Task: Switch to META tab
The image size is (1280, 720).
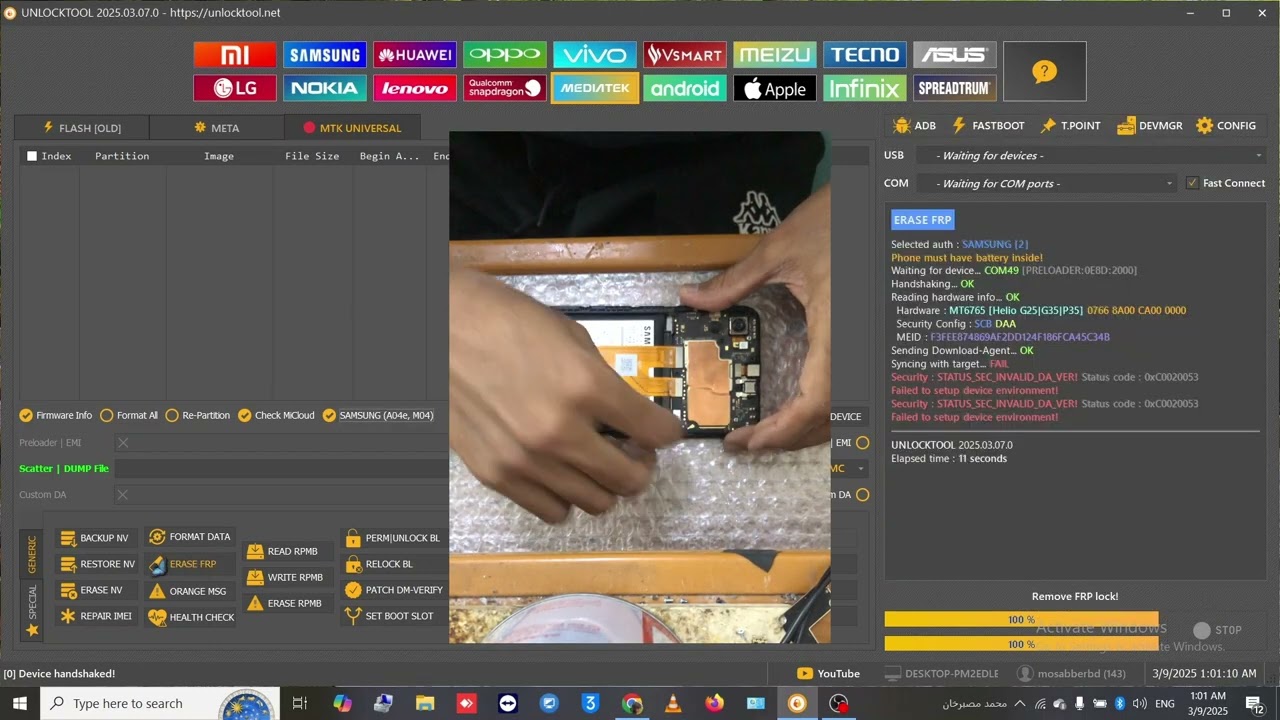Action: click(217, 128)
